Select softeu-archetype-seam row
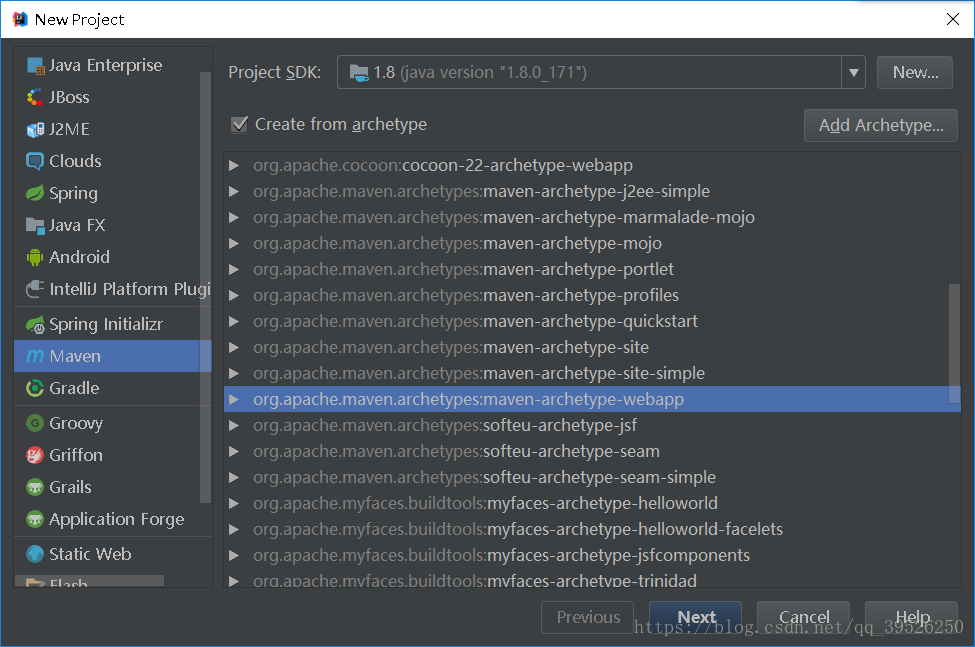 pyautogui.click(x=592, y=452)
